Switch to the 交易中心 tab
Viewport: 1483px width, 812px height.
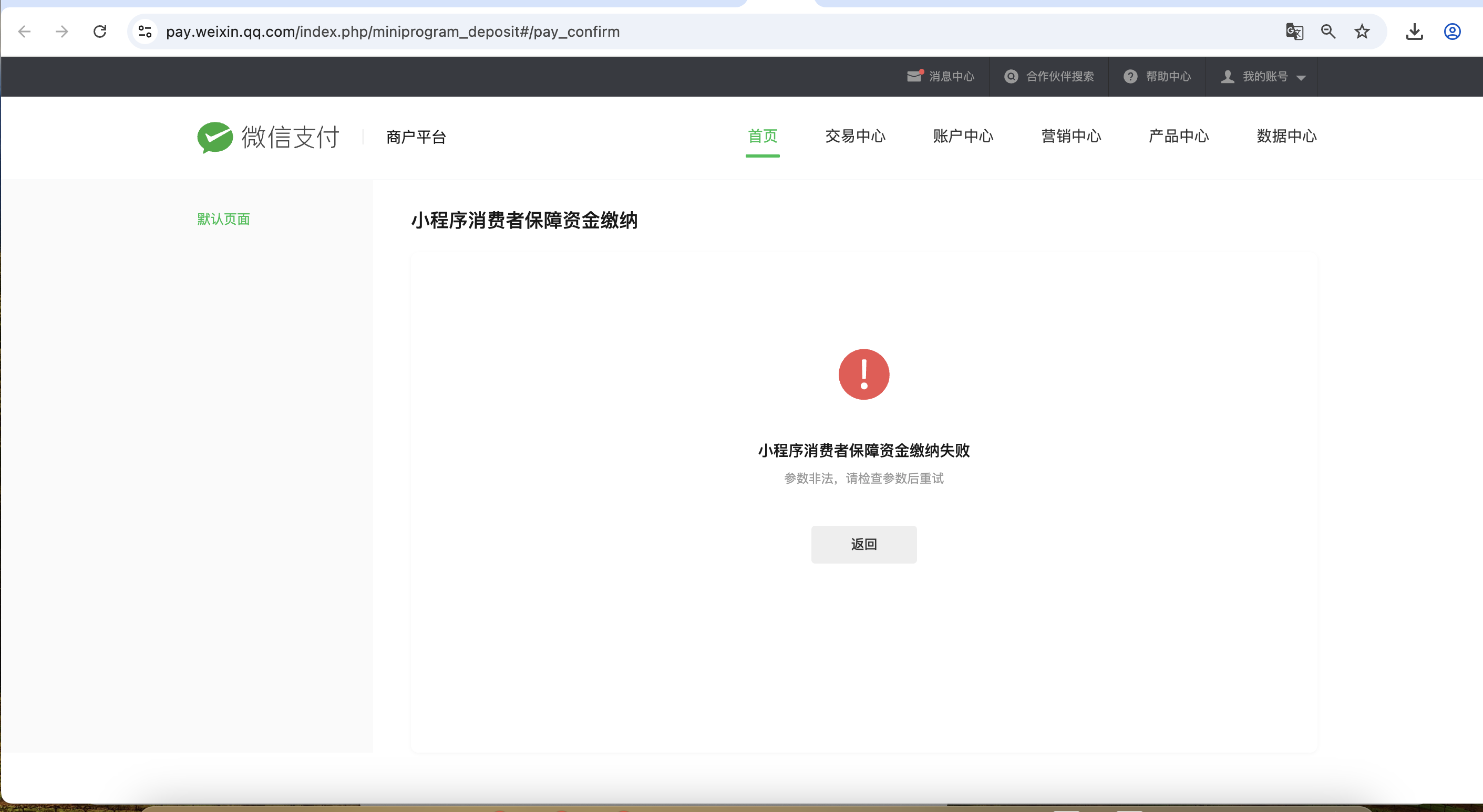point(855,137)
